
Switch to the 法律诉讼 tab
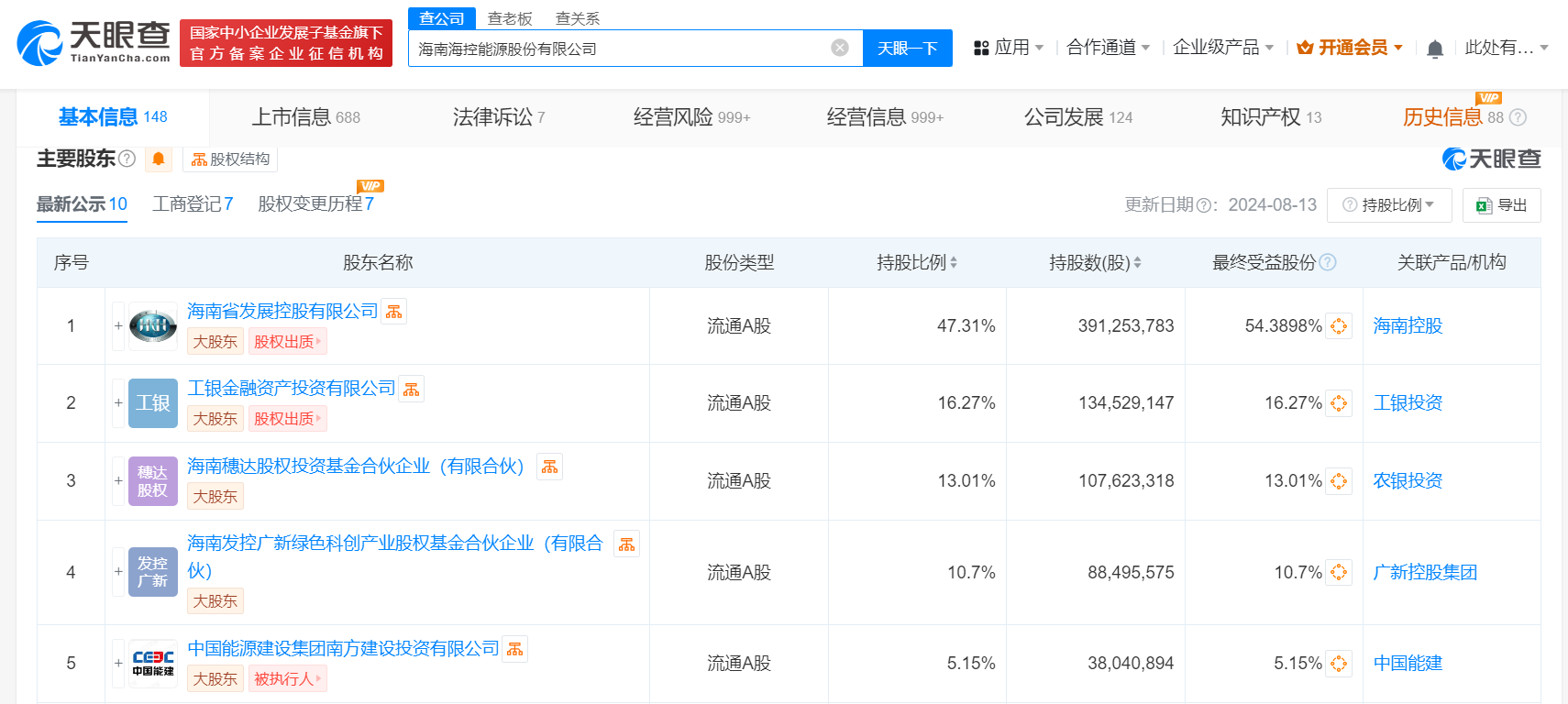coord(499,117)
